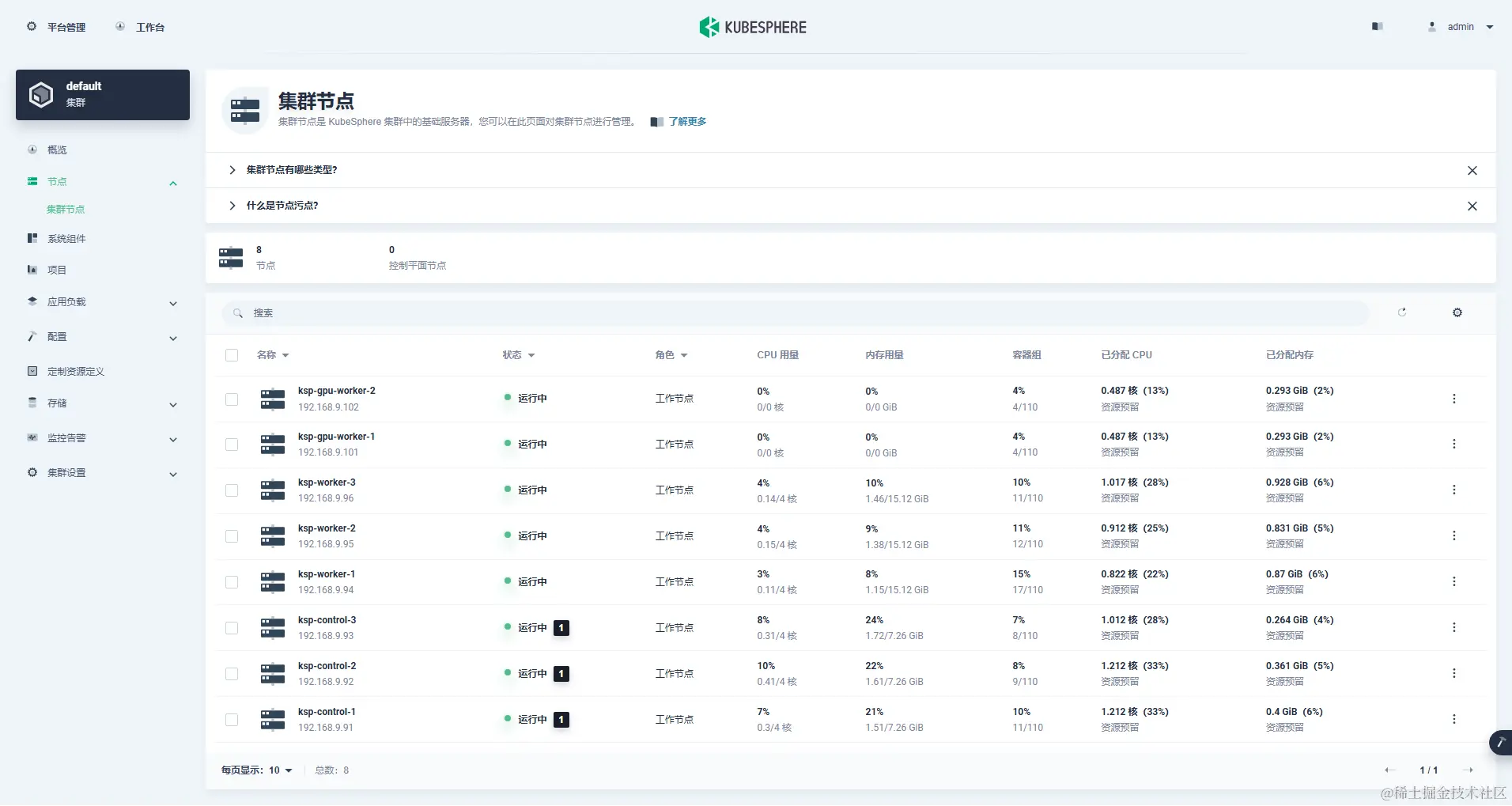Refresh the node list

1402,312
